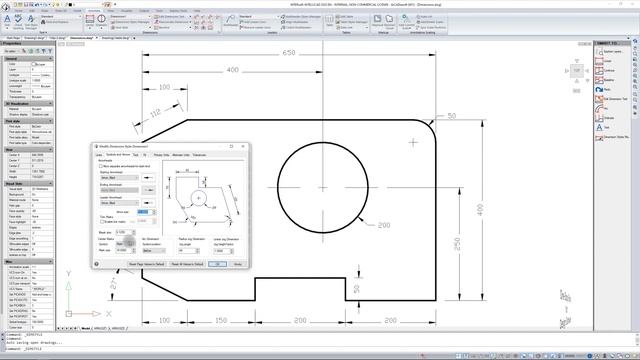Screen dimensions: 640x360
Task: Select the Table tool in ribbon
Action: click(329, 22)
